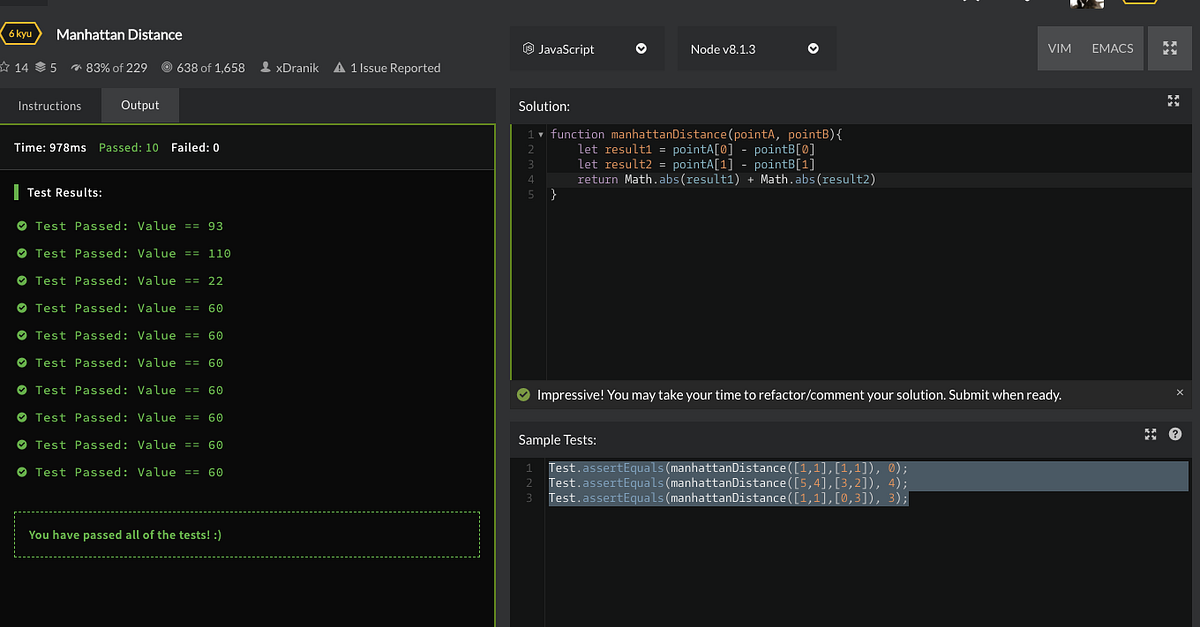The image size is (1200, 627).
Task: Click the star icon to favorite the kata
Action: [5, 68]
